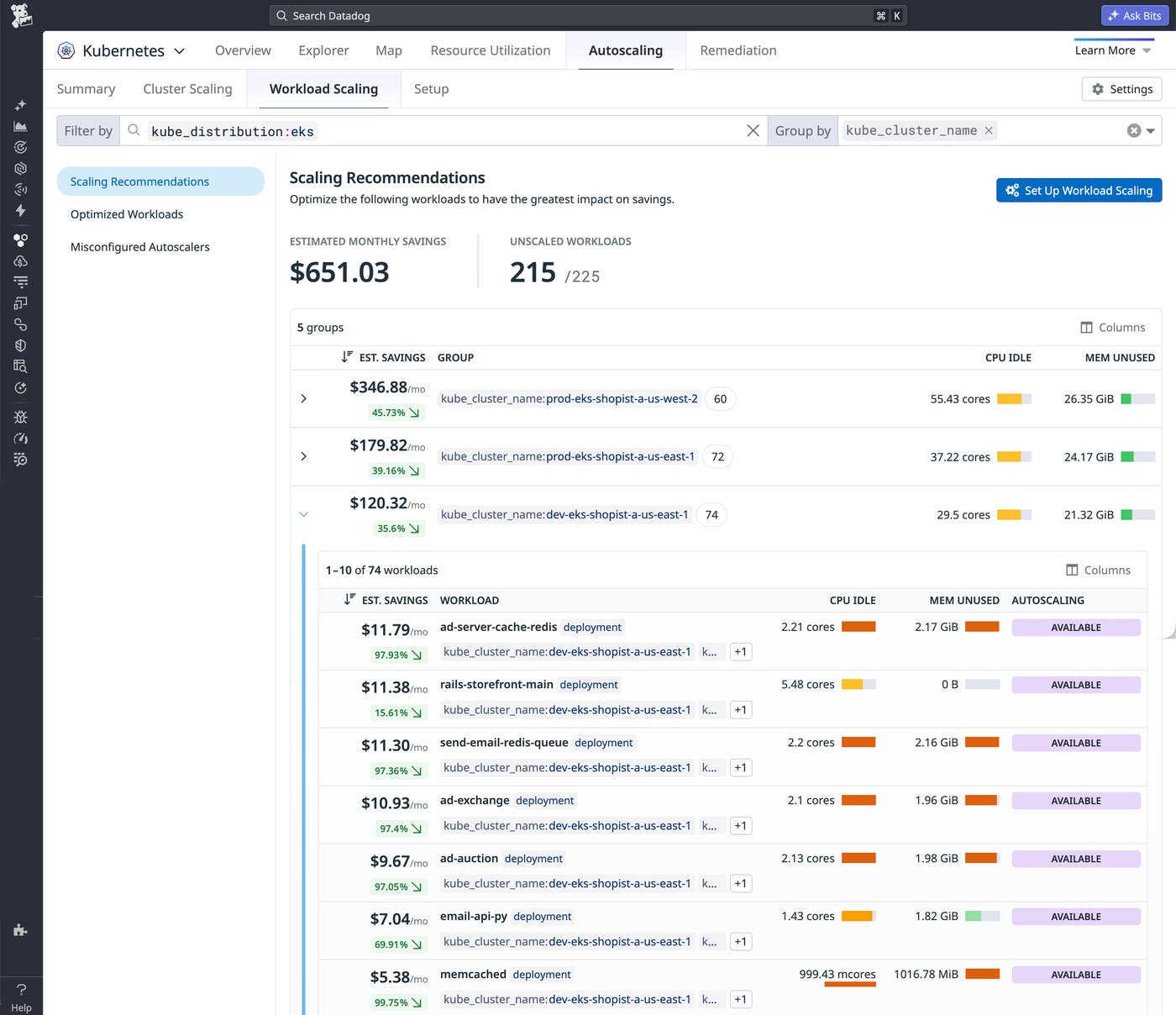Open the infrastructure hexagons sidebar icon
This screenshot has width=1176, height=1015.
point(21,239)
